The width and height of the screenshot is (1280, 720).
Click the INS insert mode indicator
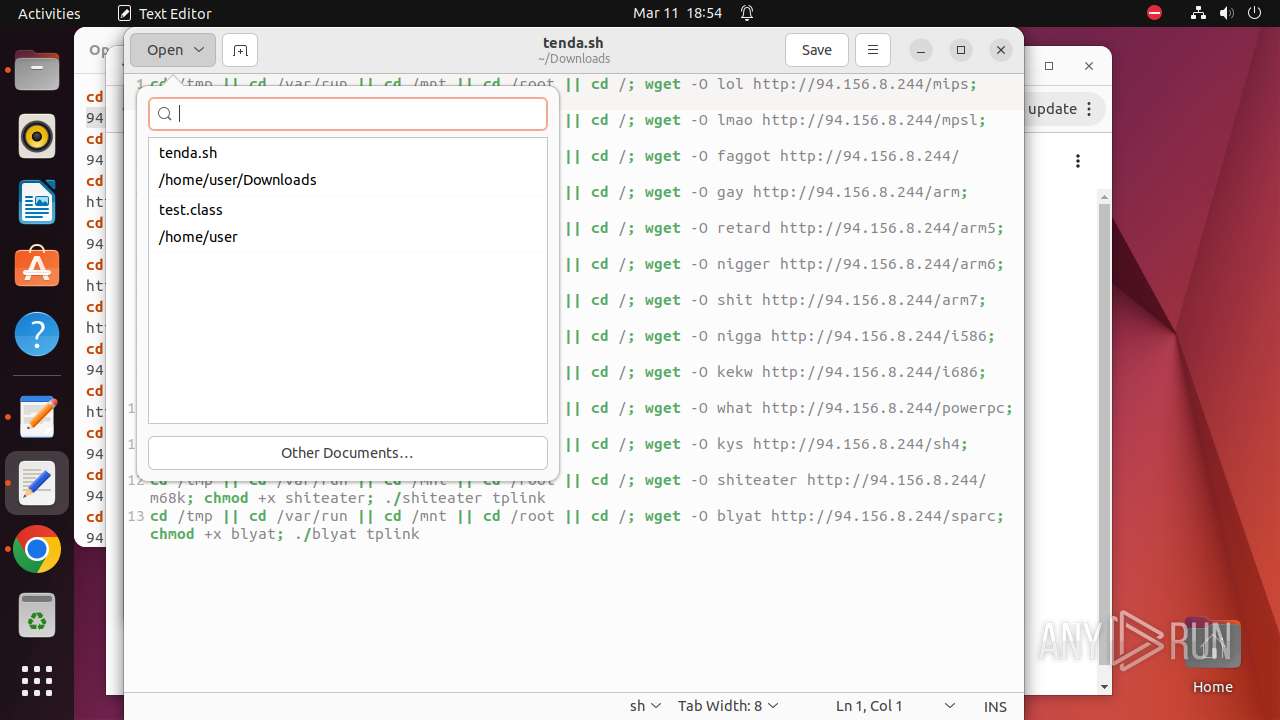pyautogui.click(x=995, y=706)
